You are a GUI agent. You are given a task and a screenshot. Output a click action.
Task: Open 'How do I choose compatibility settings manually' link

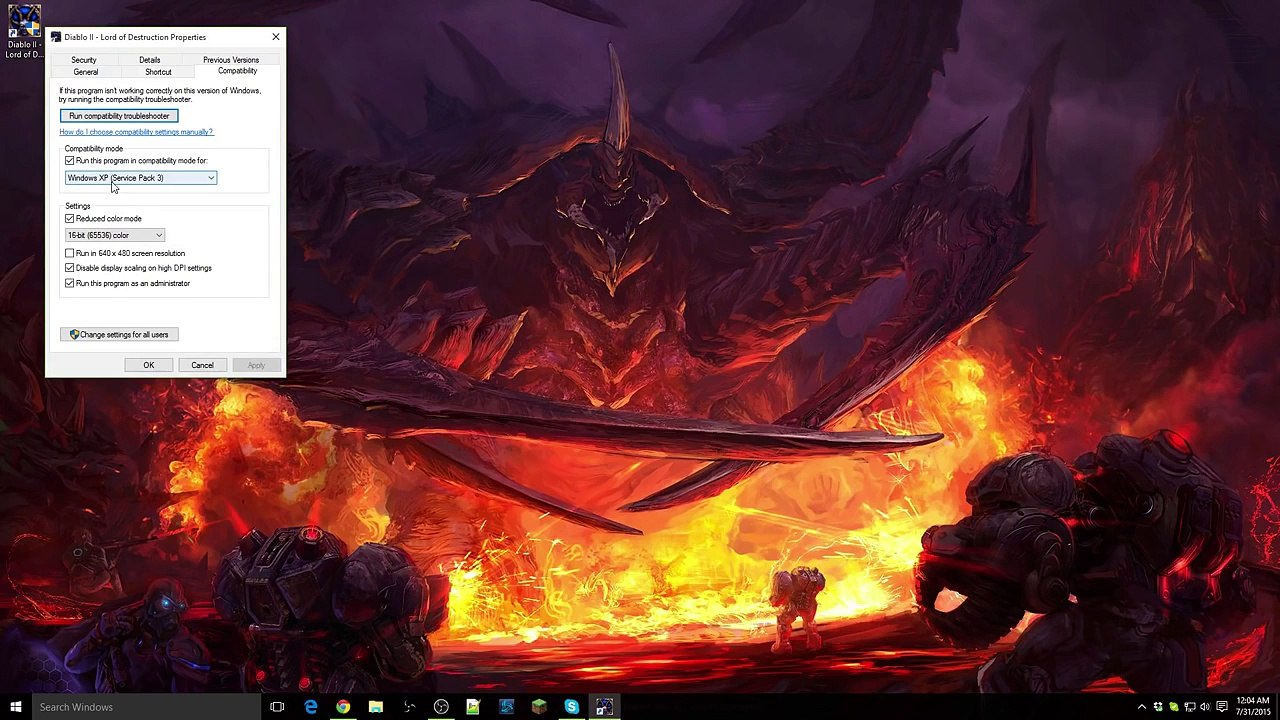pyautogui.click(x=136, y=132)
